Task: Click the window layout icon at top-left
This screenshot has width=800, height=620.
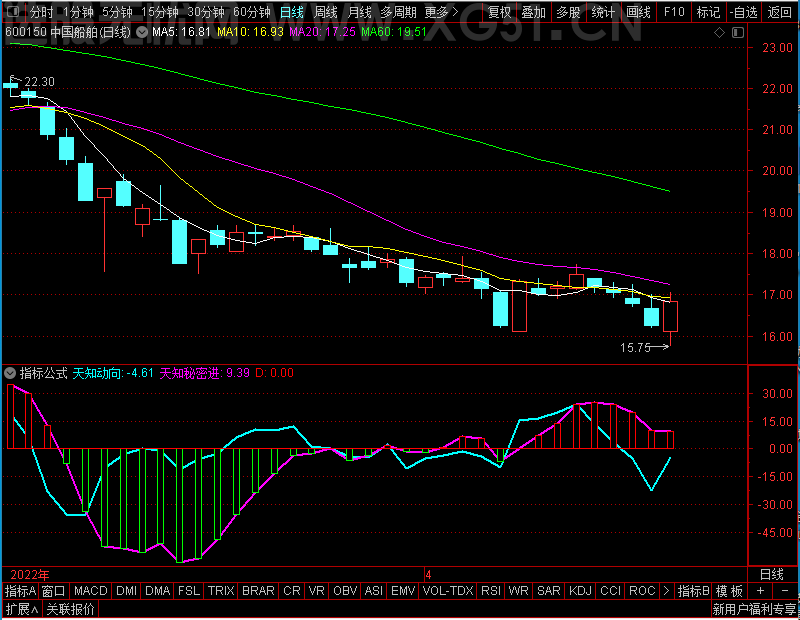Action: (x=13, y=11)
